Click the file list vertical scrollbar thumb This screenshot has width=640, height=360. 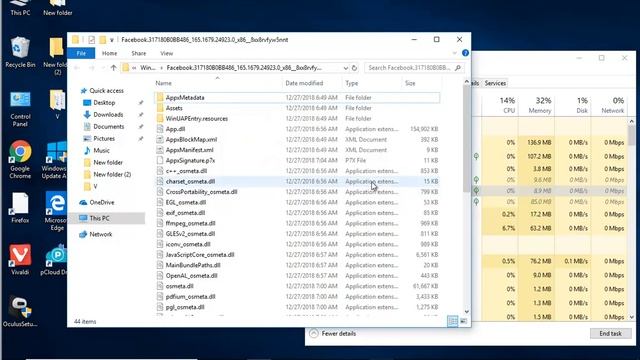click(467, 139)
